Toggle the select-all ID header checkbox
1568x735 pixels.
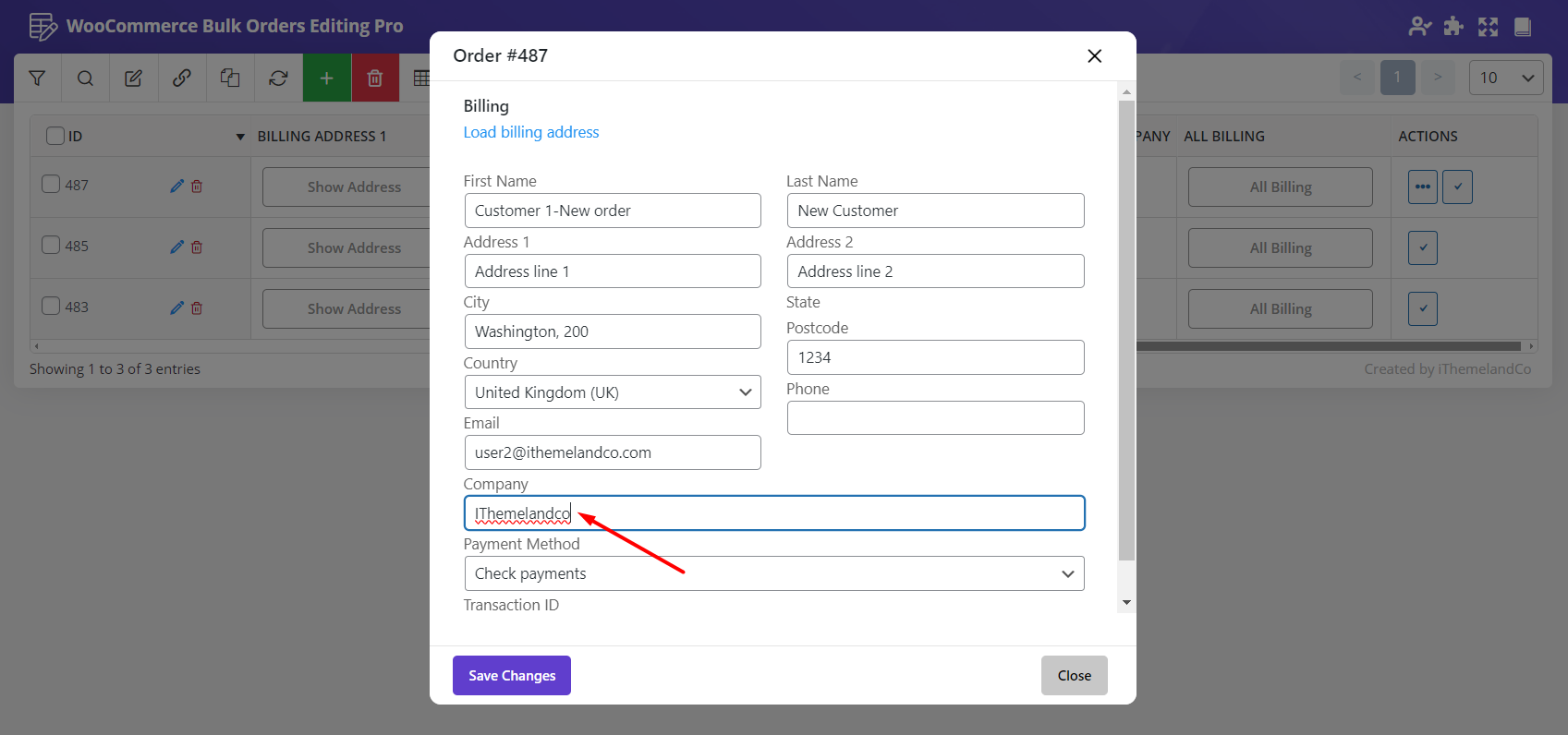click(x=55, y=137)
